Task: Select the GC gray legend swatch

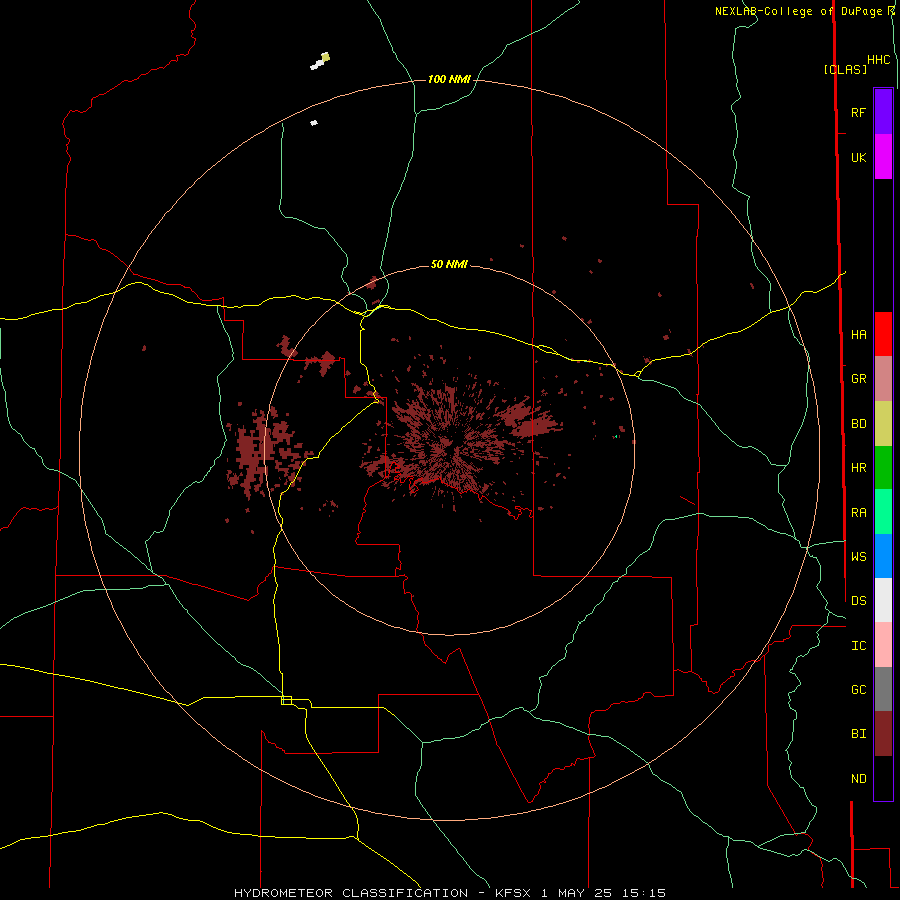Action: (883, 689)
